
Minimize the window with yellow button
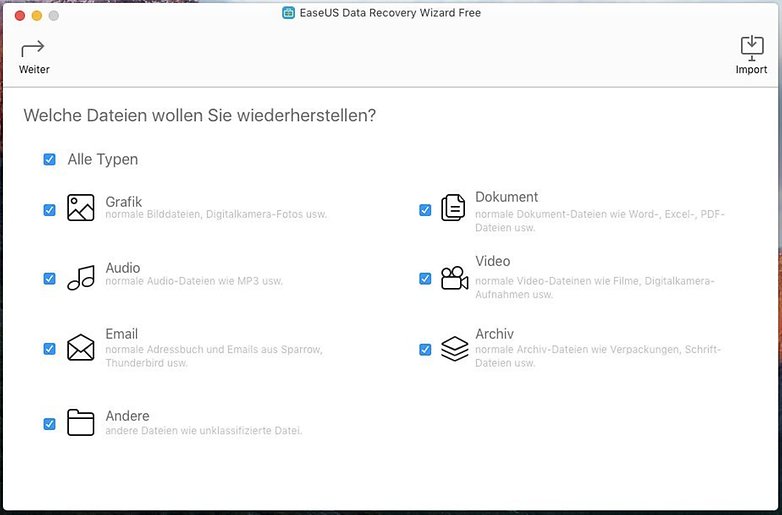(x=37, y=16)
